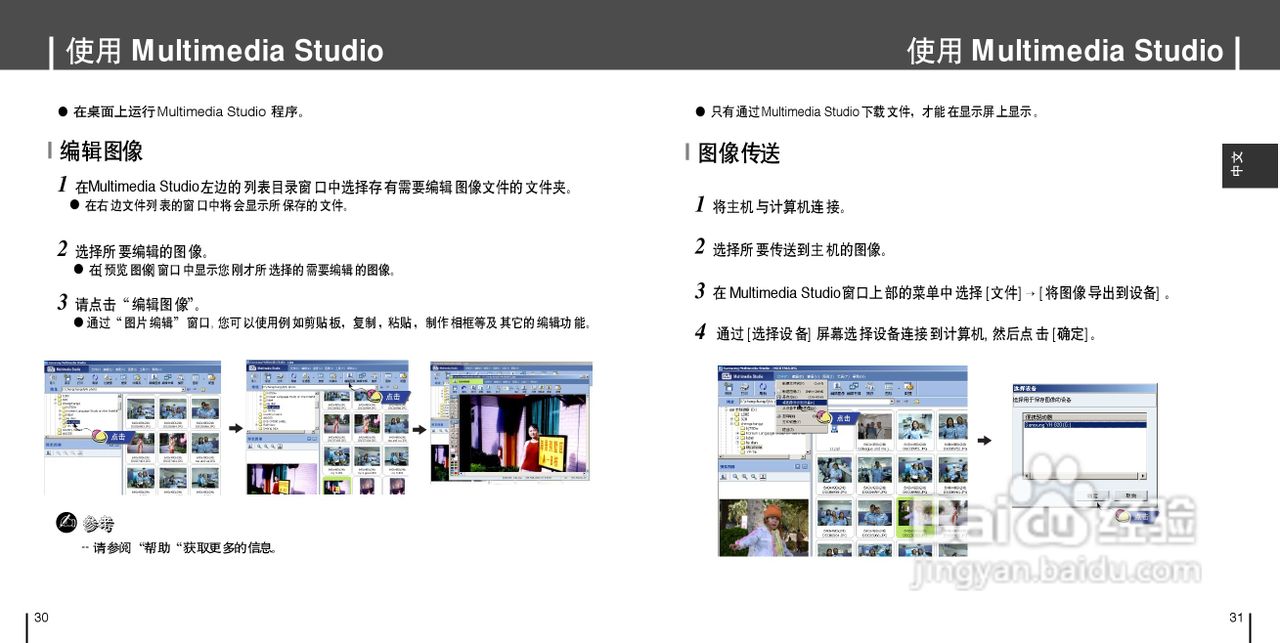The width and height of the screenshot is (1280, 643).
Task: Click the Edit Image toolbar icon in page 30's second screenshot
Action: (350, 376)
